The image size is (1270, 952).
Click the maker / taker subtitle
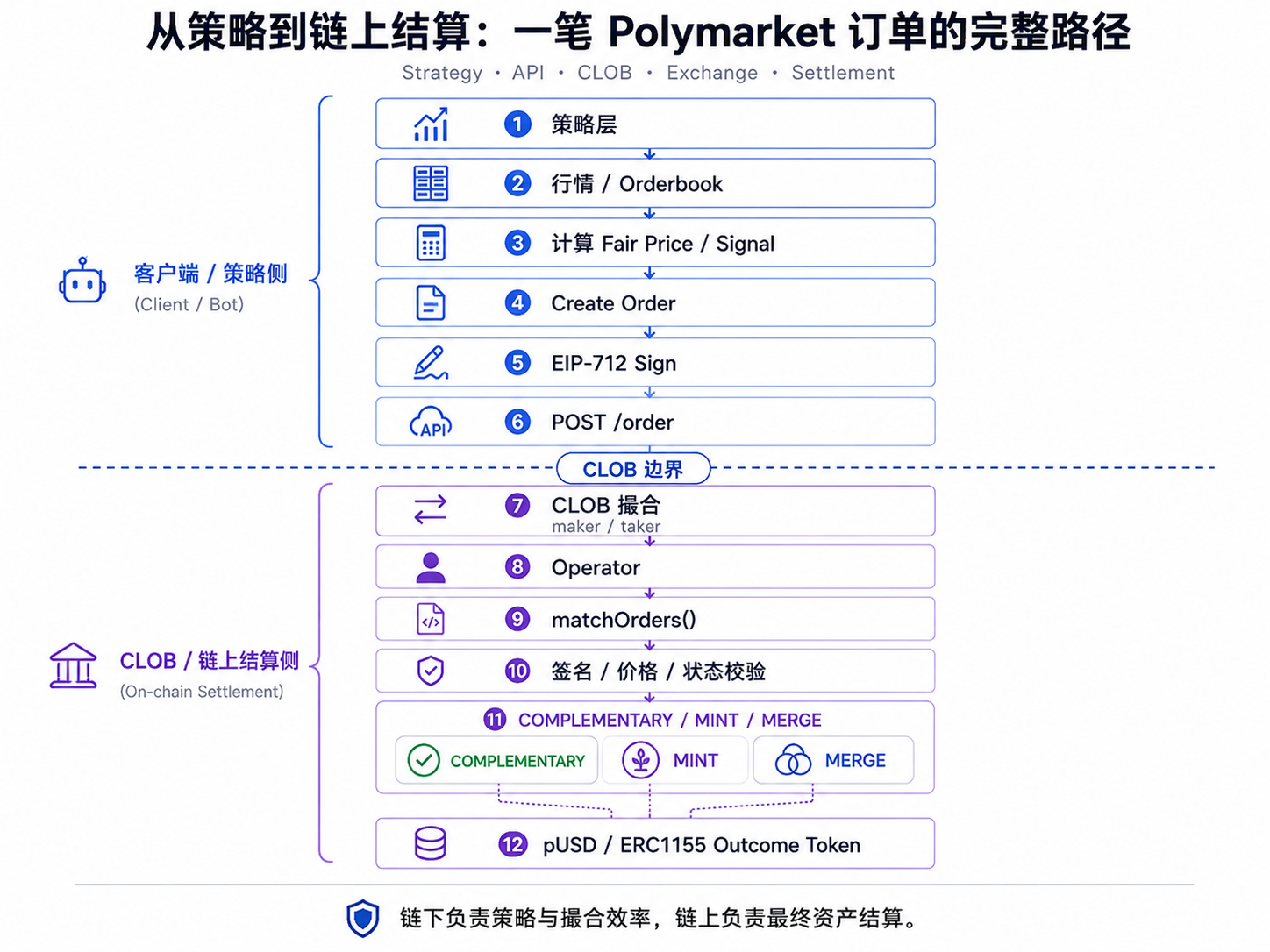click(x=606, y=527)
